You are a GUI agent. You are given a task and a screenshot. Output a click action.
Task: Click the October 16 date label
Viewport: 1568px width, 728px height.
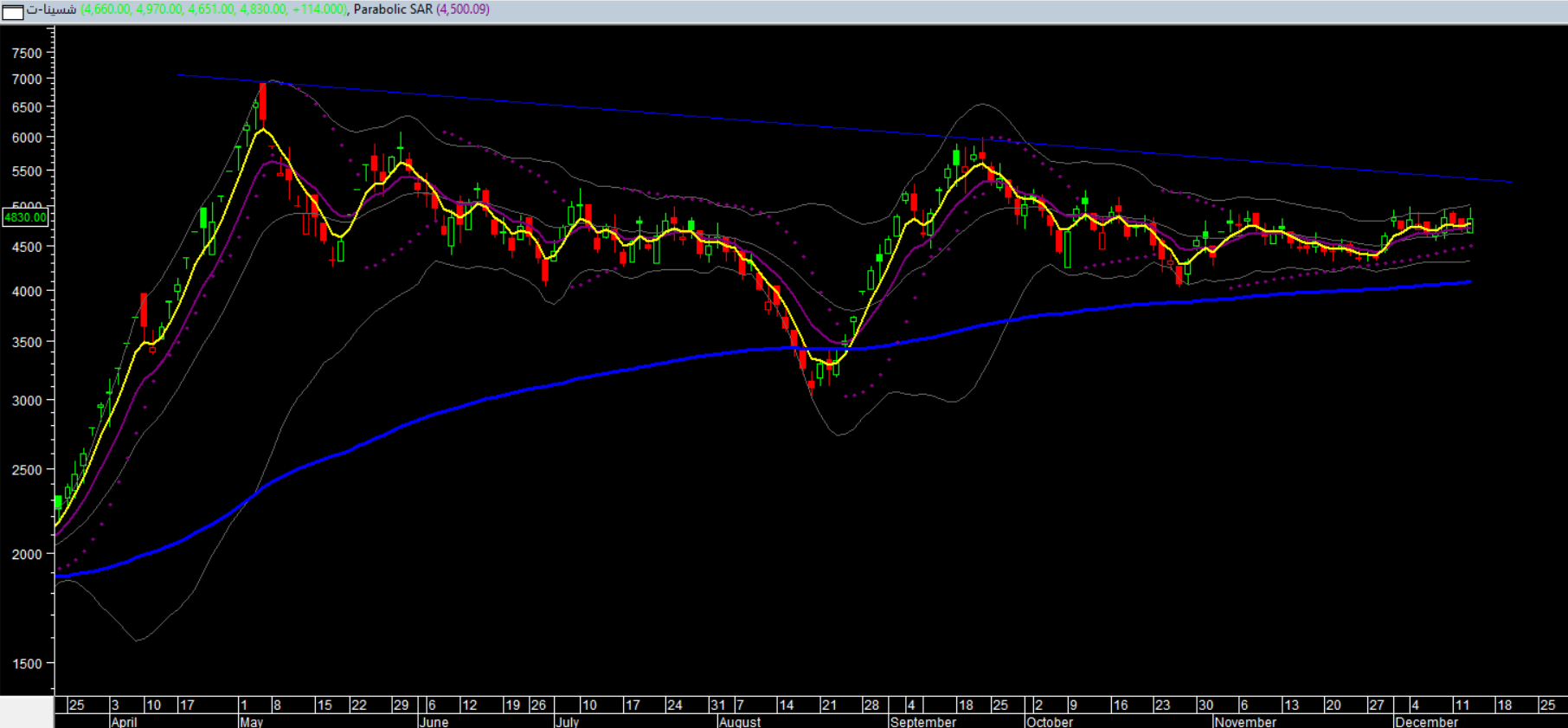[1120, 705]
